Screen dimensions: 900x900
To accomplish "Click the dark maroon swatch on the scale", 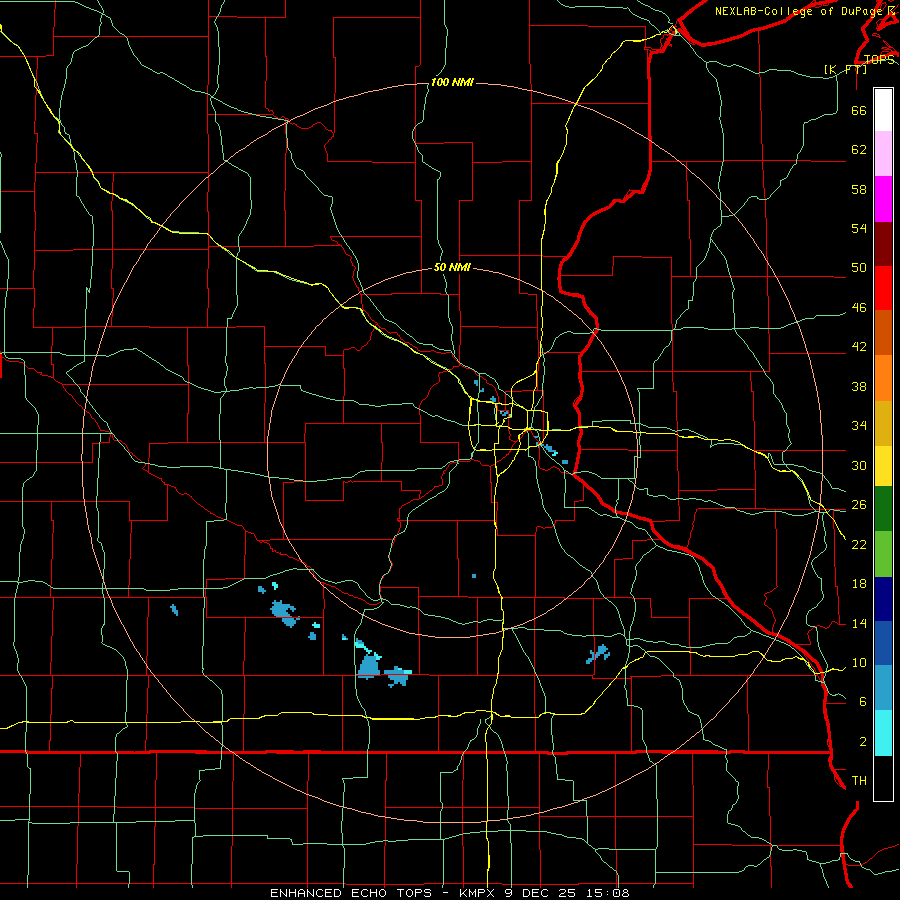I will pos(883,243).
